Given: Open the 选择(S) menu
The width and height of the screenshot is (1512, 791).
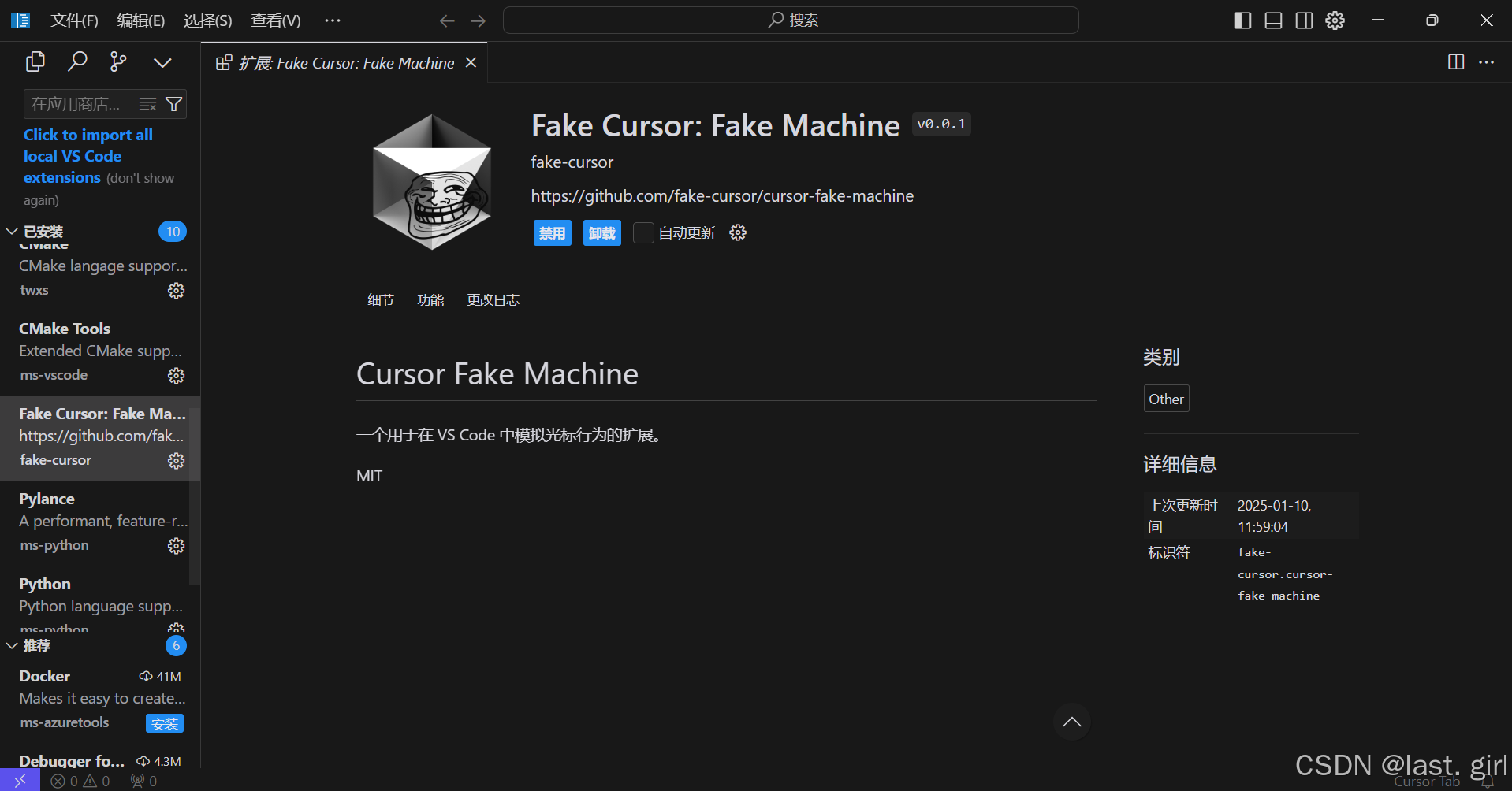Looking at the screenshot, I should pyautogui.click(x=208, y=20).
